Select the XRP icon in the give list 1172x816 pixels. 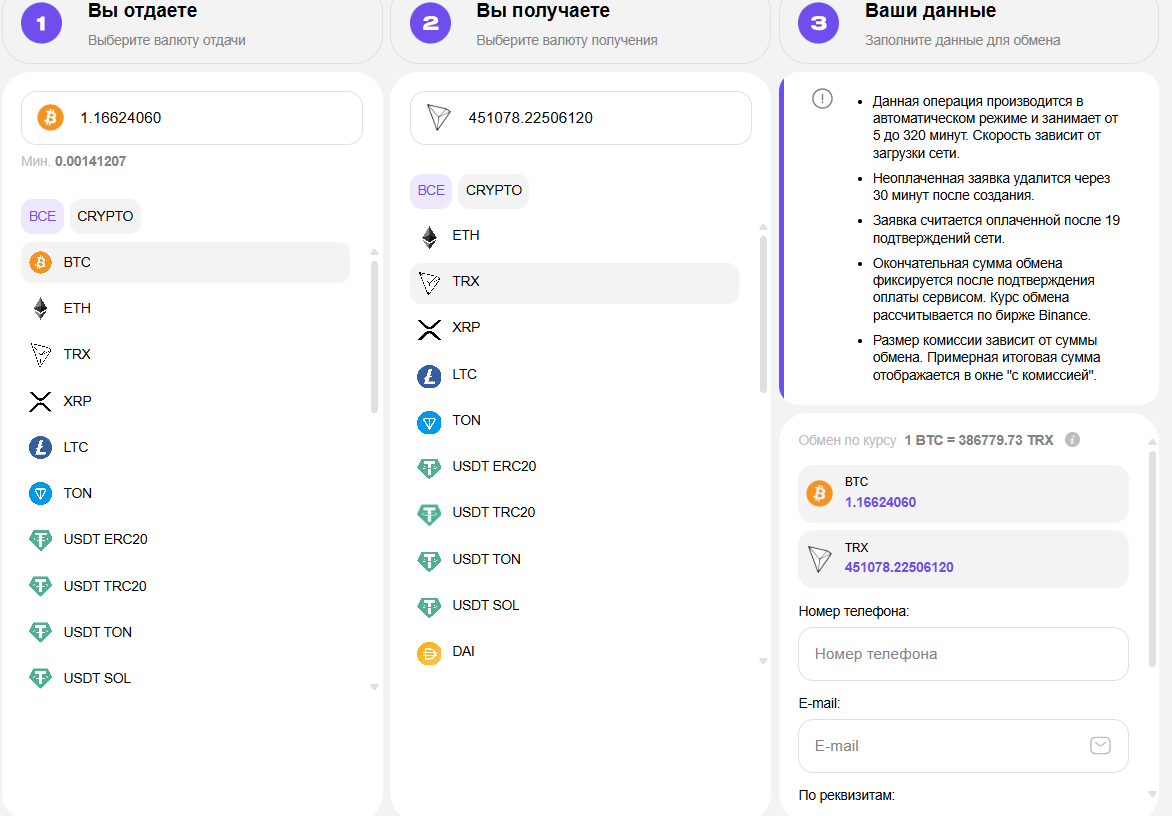pos(40,401)
